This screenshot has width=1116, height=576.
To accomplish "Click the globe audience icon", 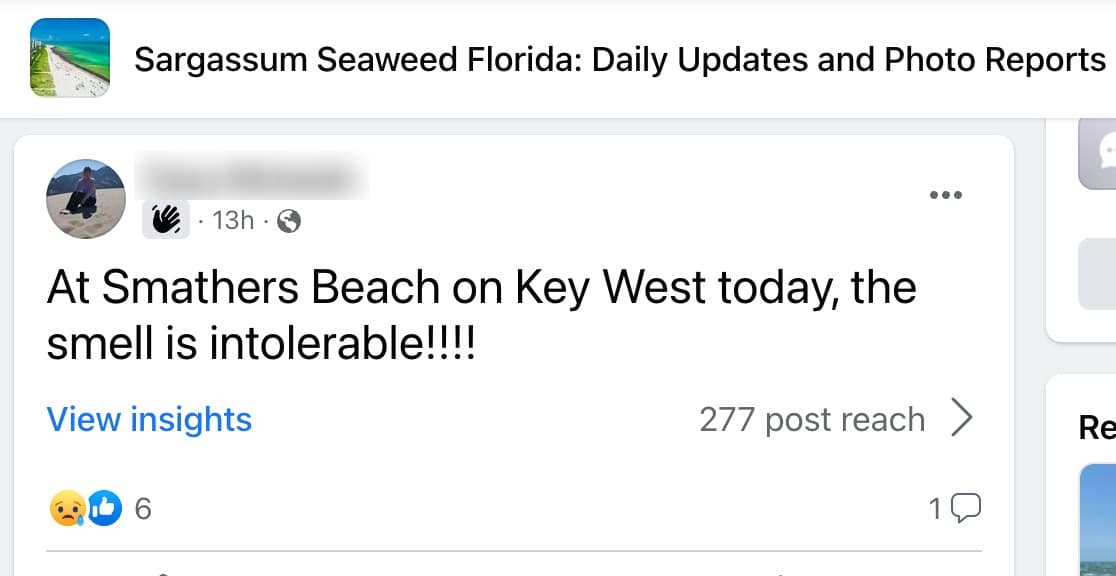I will pos(288,221).
